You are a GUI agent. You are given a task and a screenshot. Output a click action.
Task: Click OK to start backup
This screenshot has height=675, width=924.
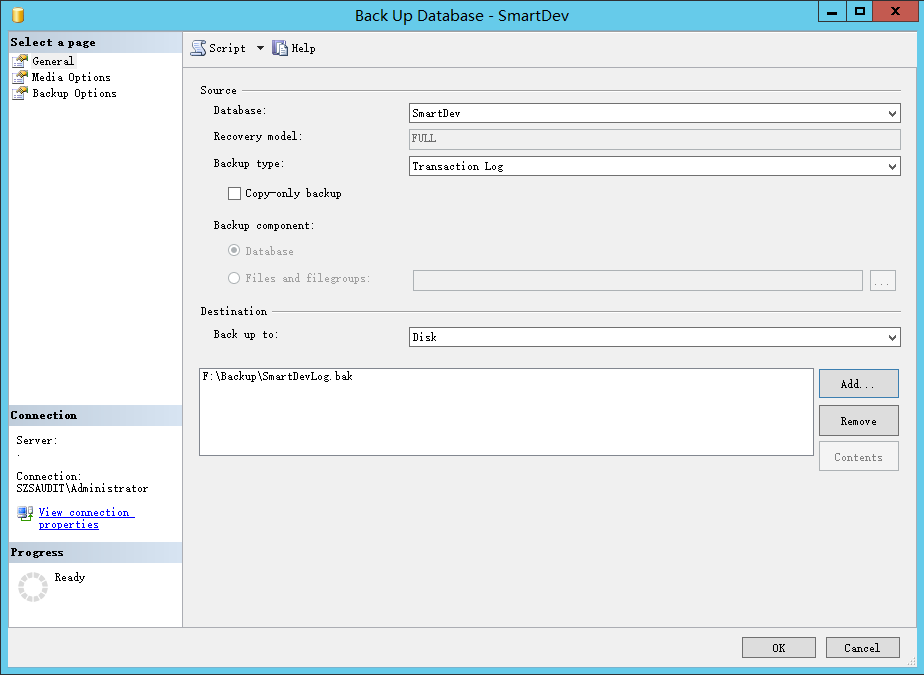pos(778,648)
